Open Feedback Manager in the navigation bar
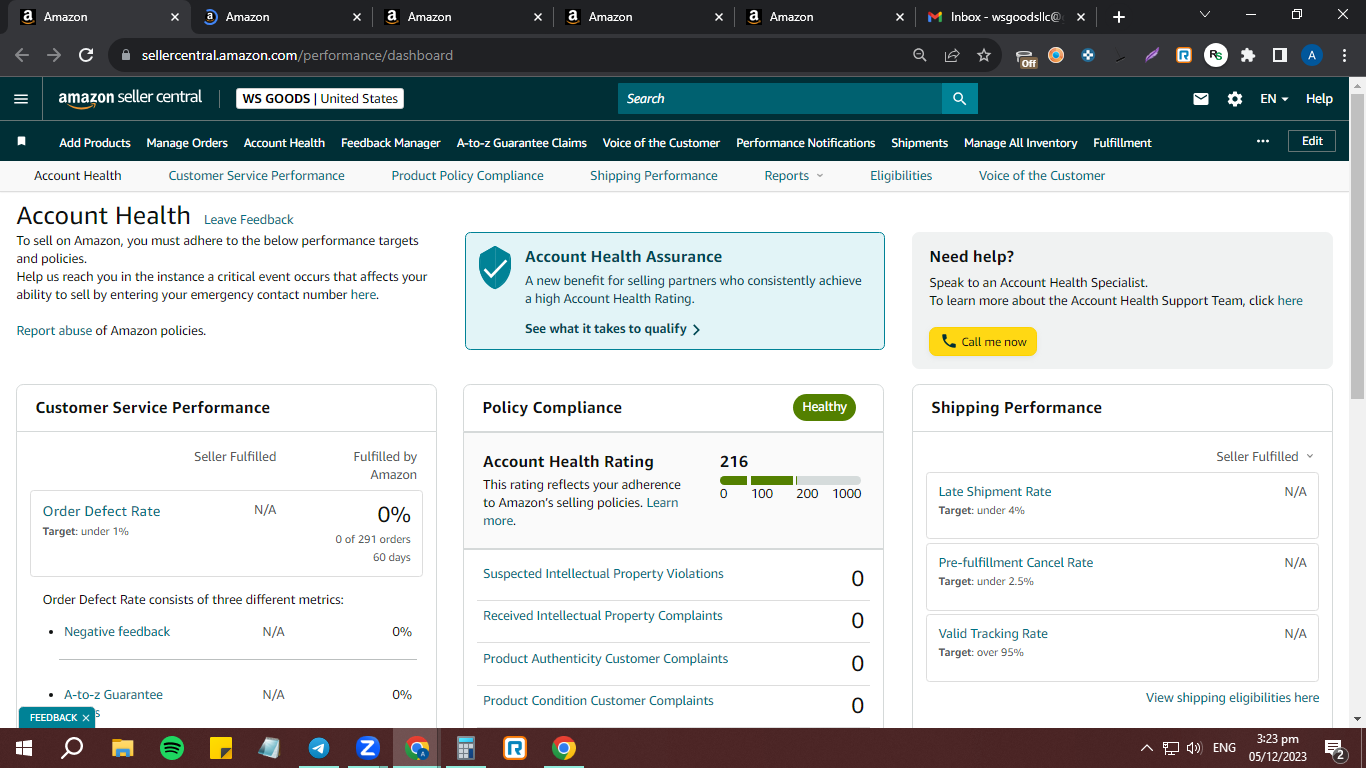Image resolution: width=1366 pixels, height=768 pixels. [391, 142]
